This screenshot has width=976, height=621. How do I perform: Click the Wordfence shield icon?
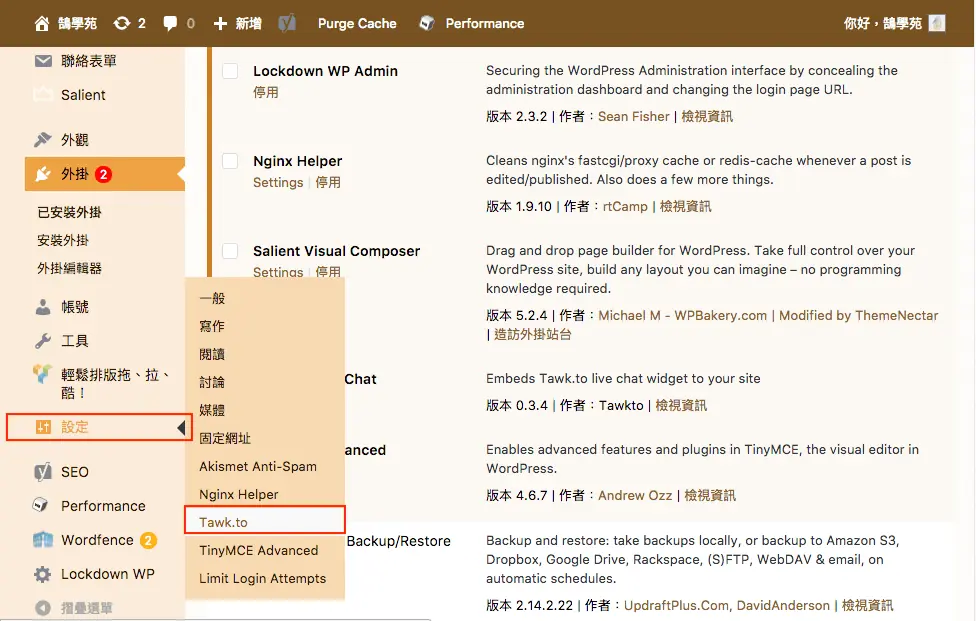(43, 539)
